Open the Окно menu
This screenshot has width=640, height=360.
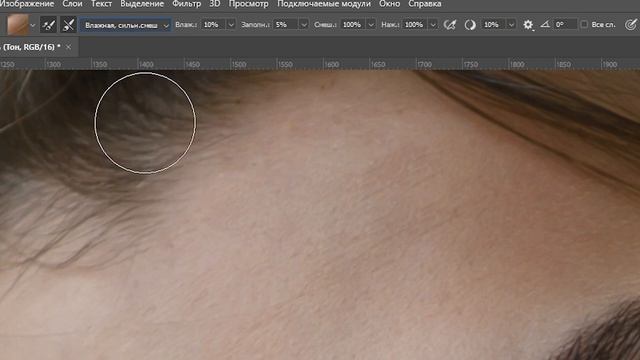(x=389, y=4)
